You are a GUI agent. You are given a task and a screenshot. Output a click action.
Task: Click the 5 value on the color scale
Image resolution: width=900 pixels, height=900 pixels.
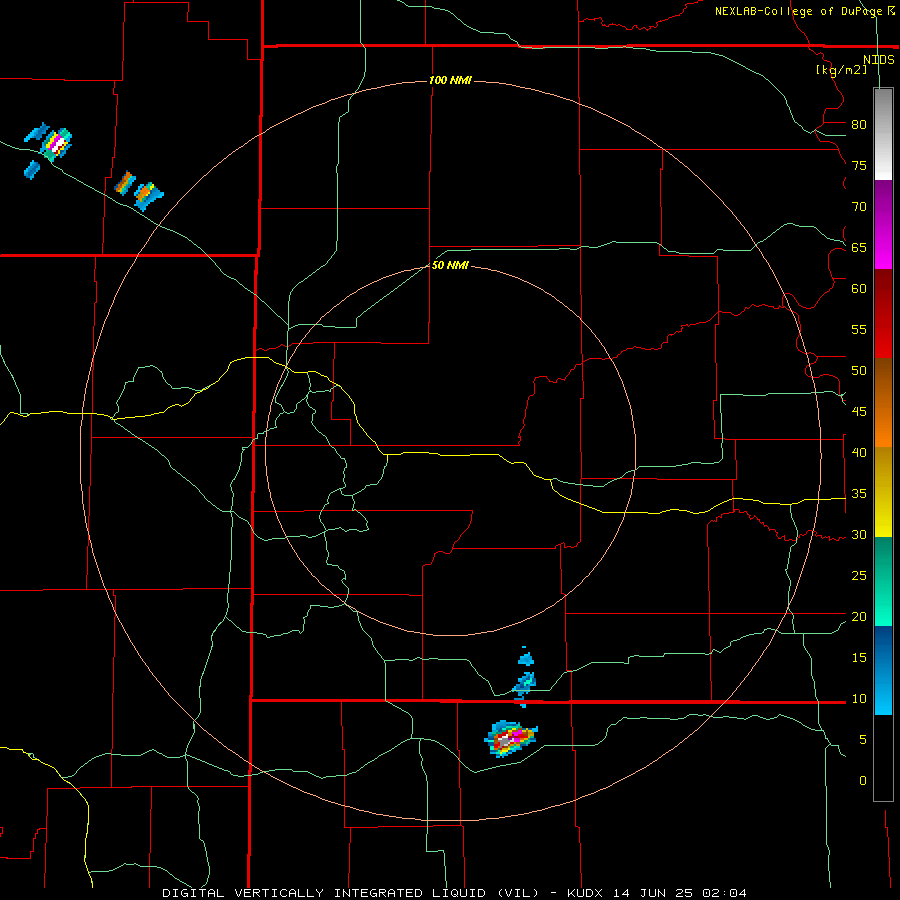click(x=863, y=740)
